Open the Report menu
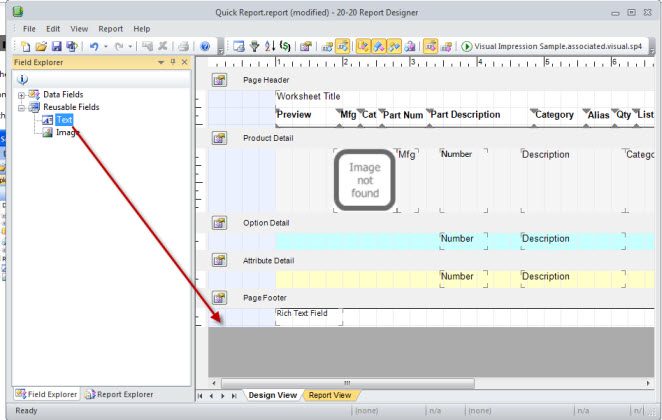 [x=111, y=29]
